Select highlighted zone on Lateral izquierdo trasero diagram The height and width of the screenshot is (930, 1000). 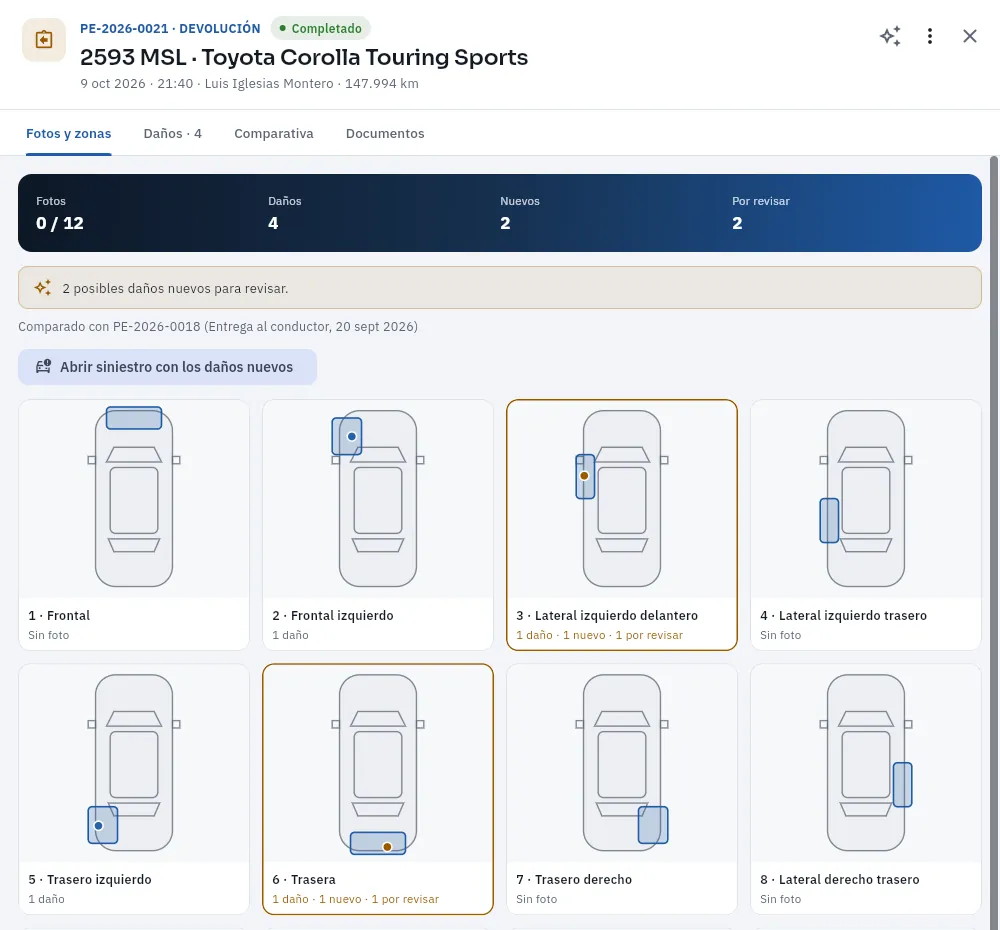click(829, 520)
